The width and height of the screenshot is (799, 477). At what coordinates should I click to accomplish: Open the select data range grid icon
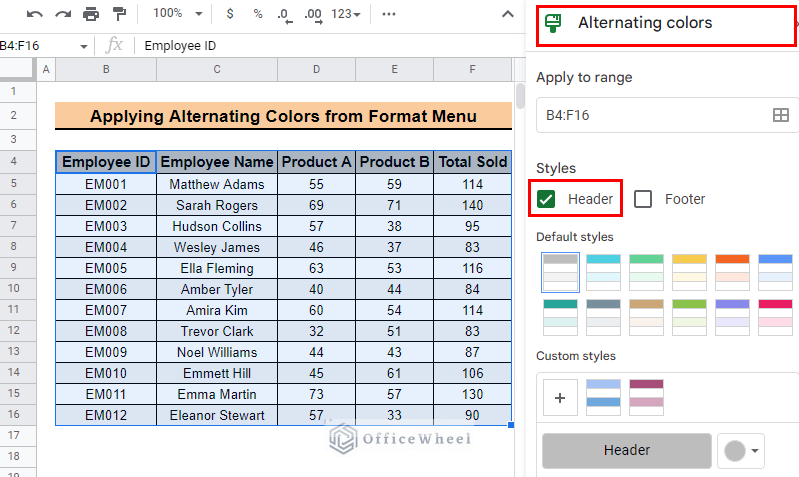780,115
